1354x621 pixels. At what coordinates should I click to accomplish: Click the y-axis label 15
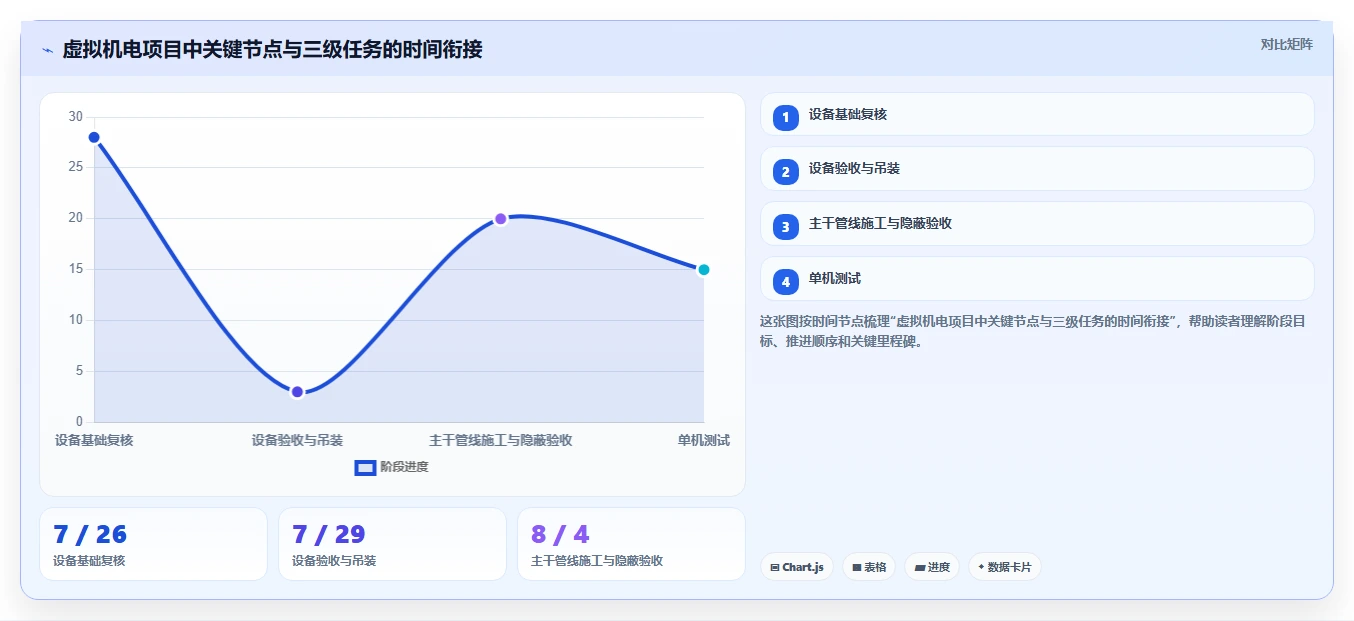click(76, 269)
